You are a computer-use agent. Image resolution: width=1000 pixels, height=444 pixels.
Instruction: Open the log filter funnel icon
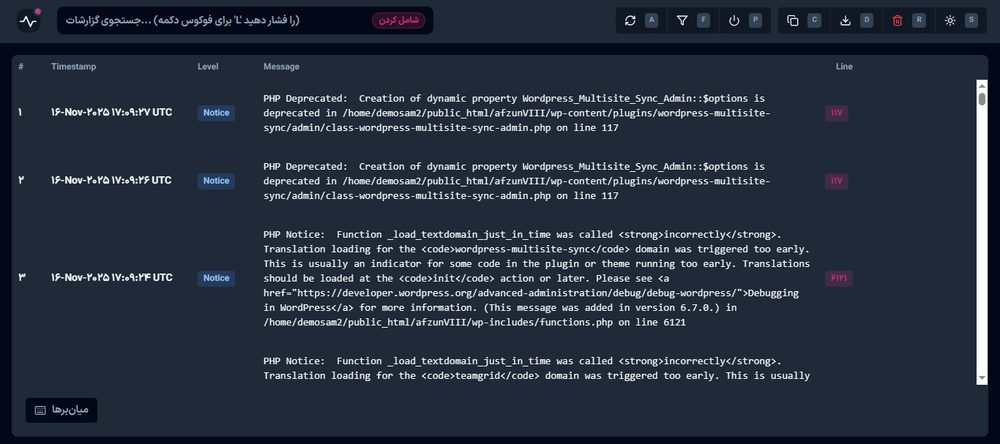682,20
